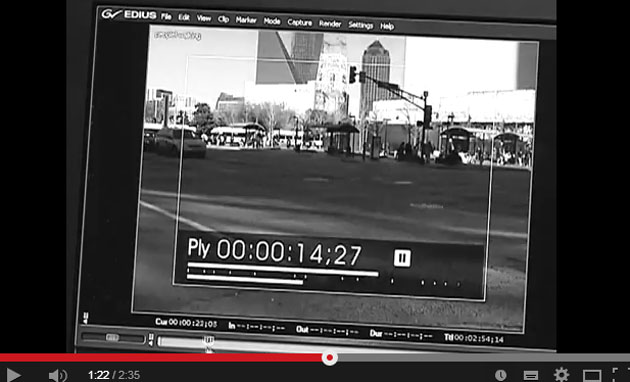Open the Capture menu

300,22
